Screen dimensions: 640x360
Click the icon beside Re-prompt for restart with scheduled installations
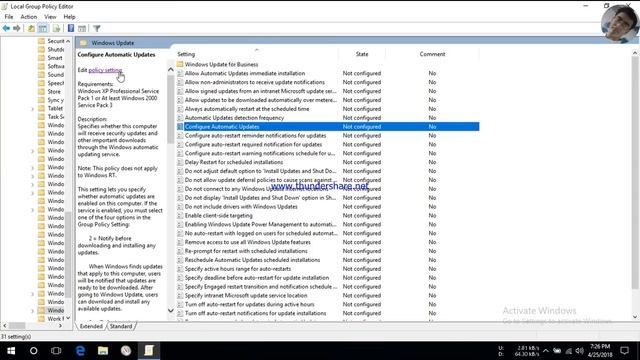pos(180,251)
